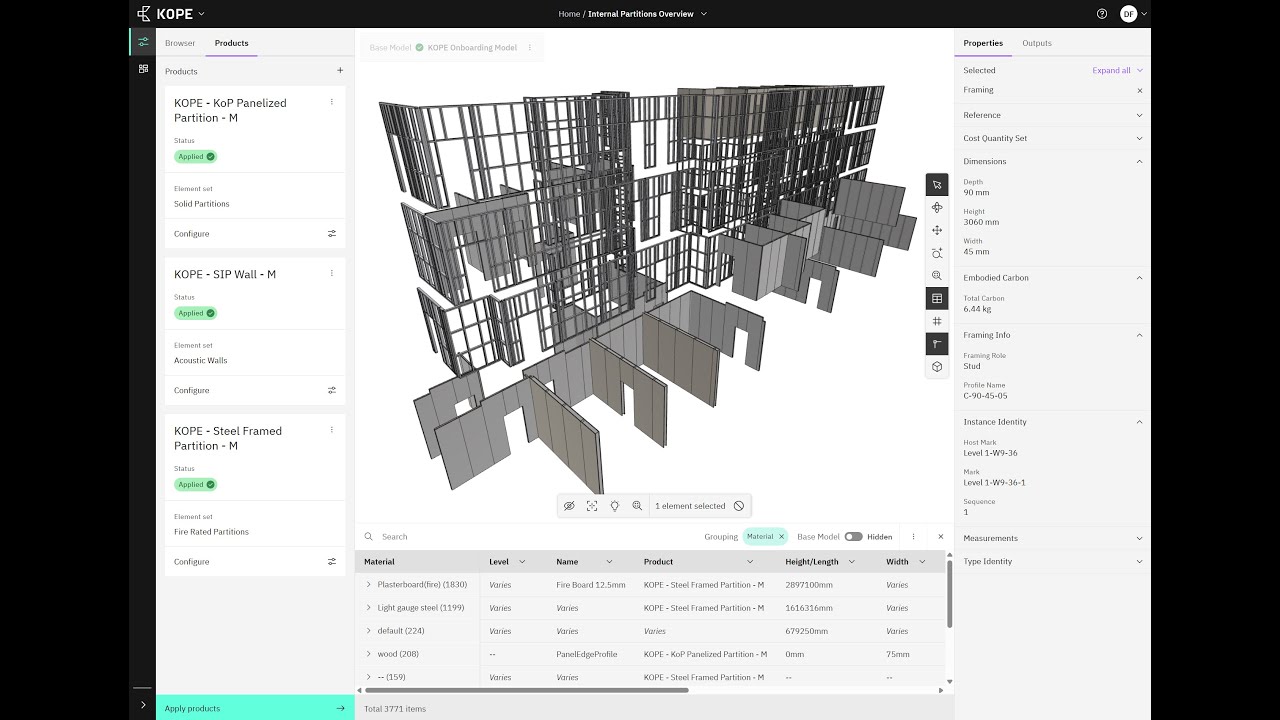Select the cursor selection tool
1280x720 pixels.
937,185
